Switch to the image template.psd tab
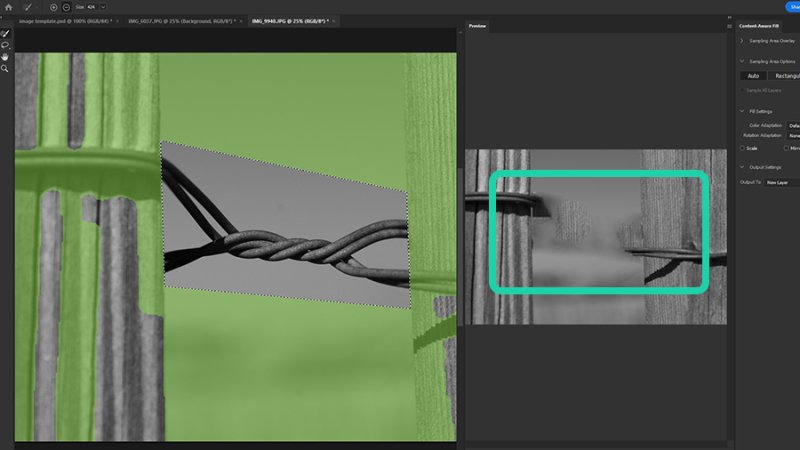The image size is (800, 450). (x=65, y=21)
